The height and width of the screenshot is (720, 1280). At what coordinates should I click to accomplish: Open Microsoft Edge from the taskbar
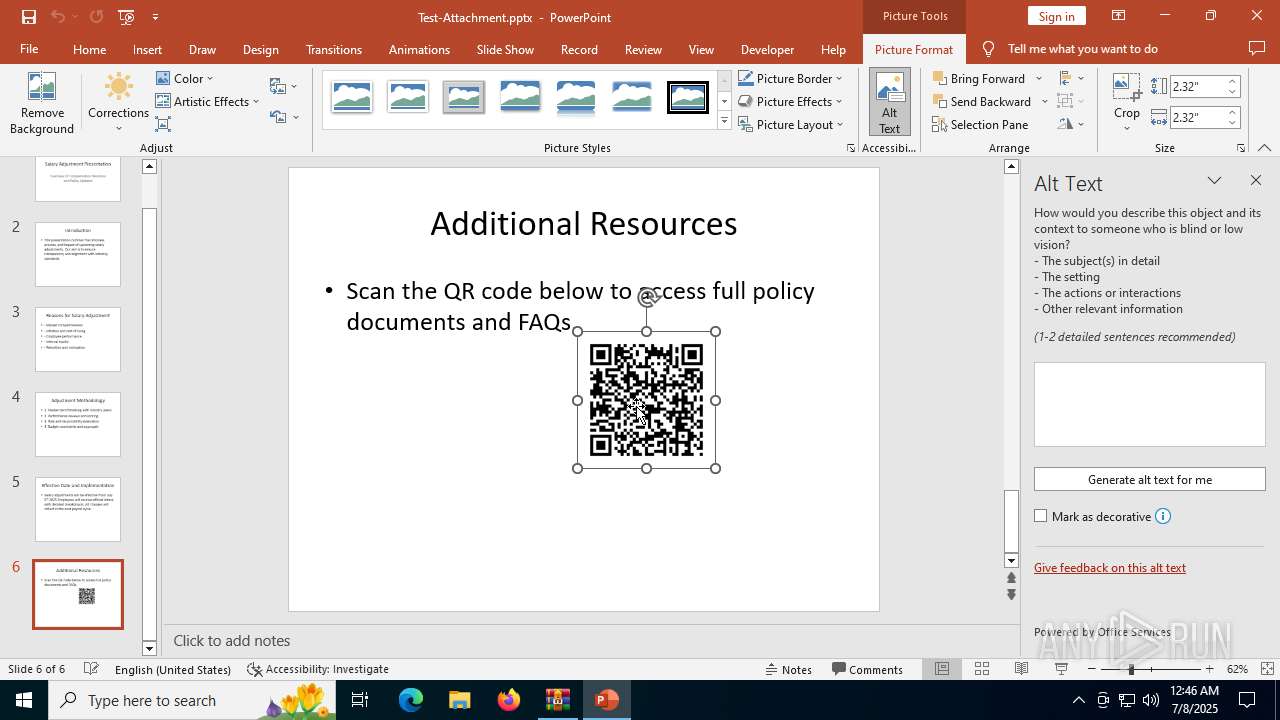(x=411, y=700)
